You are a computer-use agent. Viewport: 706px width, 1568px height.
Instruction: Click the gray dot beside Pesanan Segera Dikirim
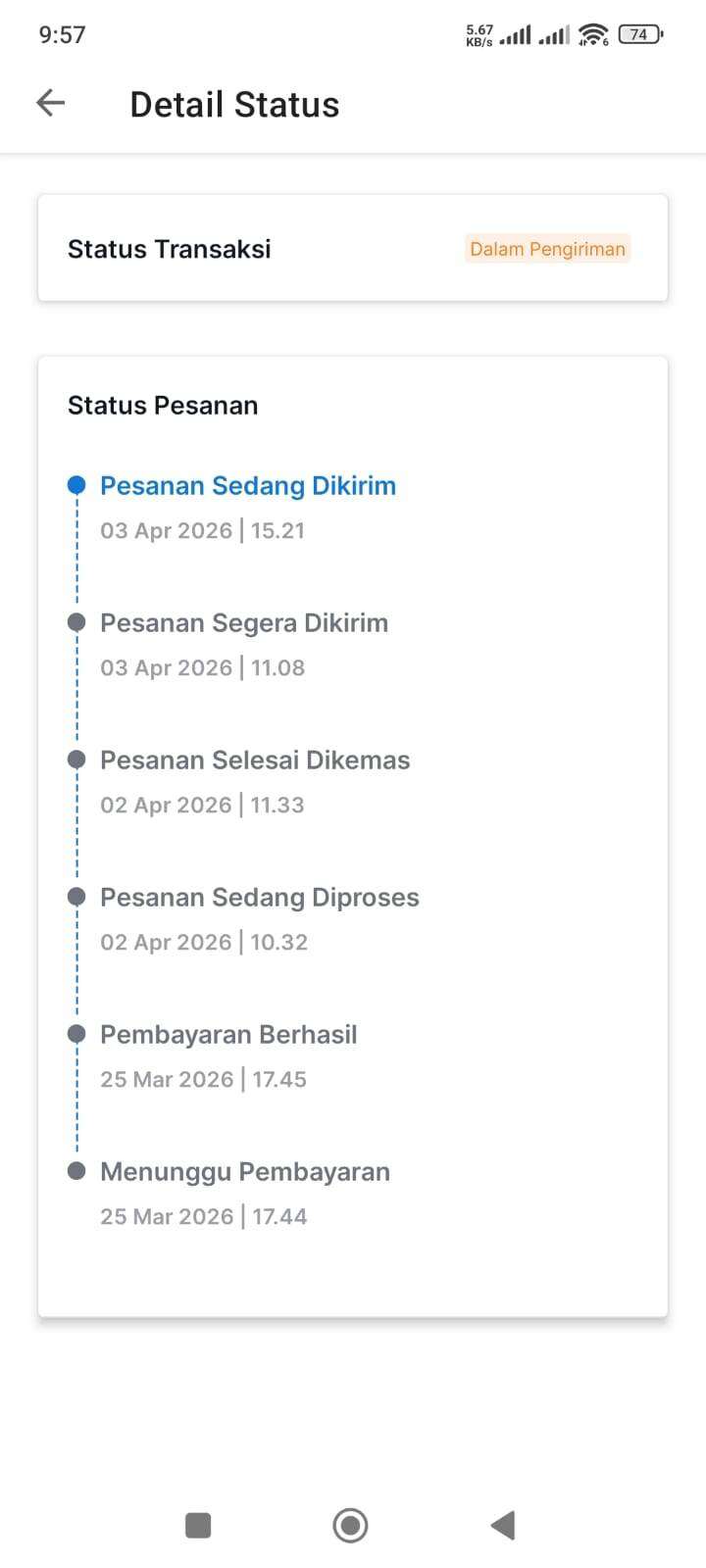click(76, 622)
